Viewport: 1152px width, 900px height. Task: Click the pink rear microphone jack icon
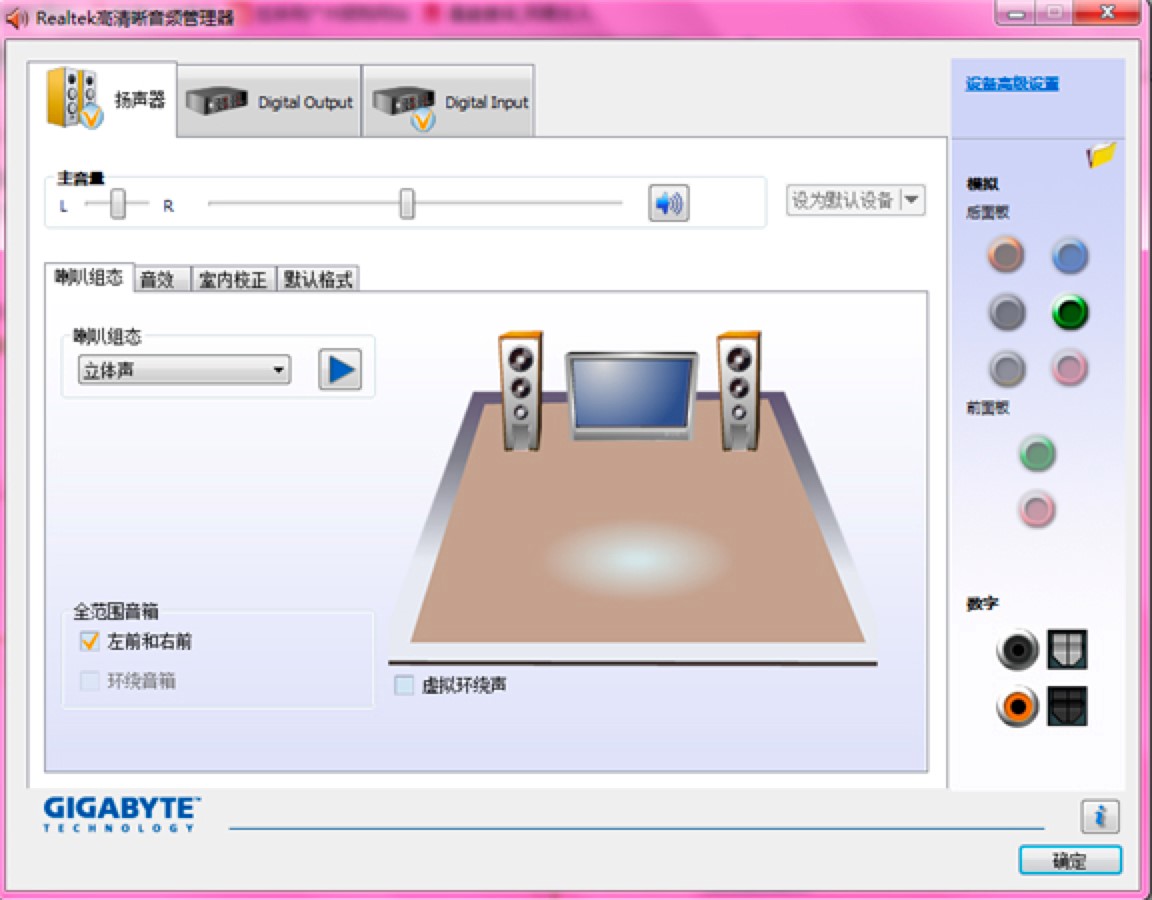tap(1069, 369)
